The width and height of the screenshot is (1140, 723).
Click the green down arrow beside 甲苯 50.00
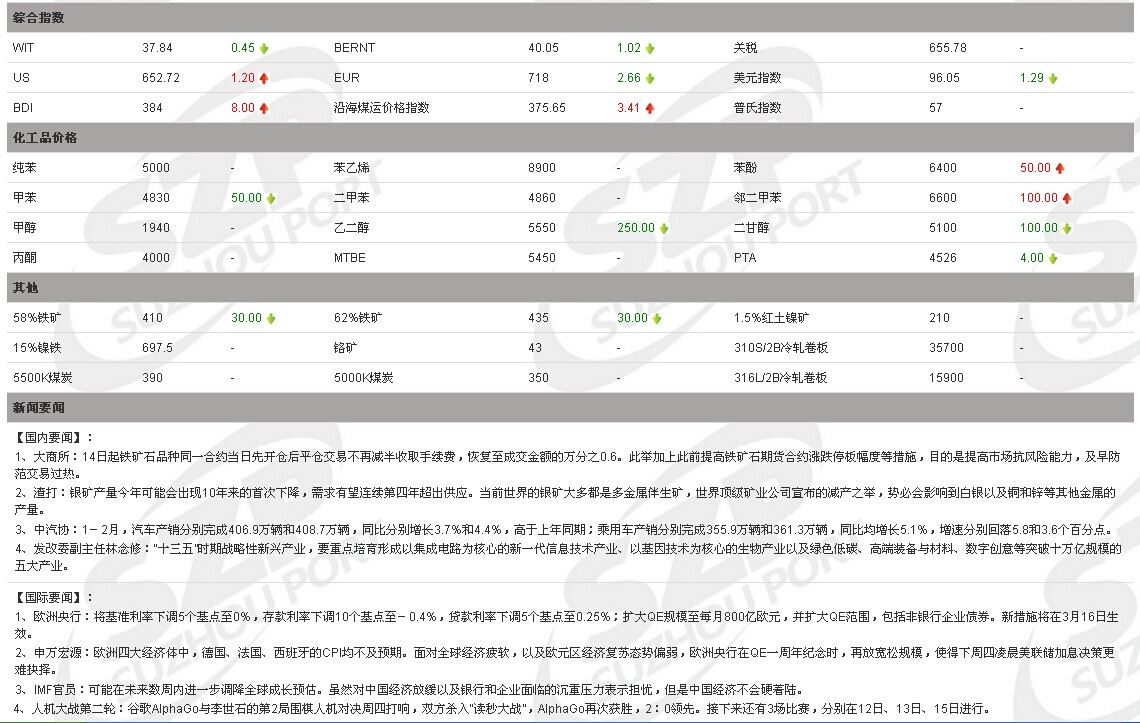[x=271, y=198]
